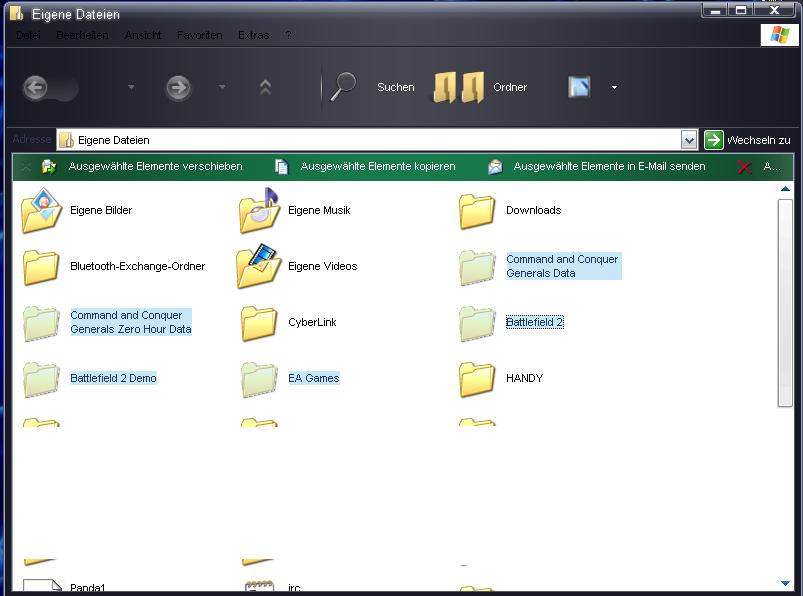Click the view mode (Ansichten) icon

coord(579,87)
